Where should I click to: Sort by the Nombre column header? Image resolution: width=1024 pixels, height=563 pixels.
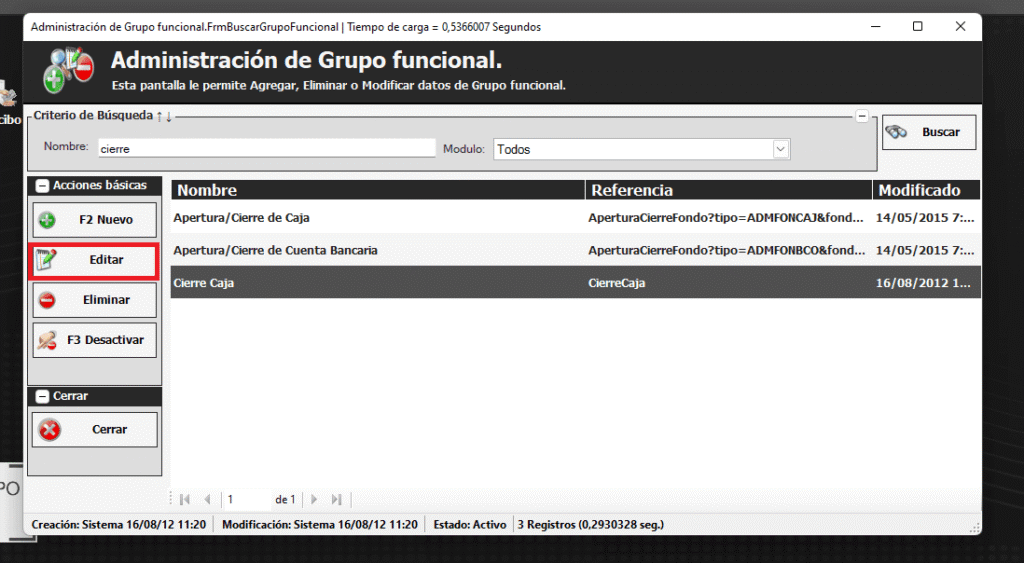click(x=377, y=190)
